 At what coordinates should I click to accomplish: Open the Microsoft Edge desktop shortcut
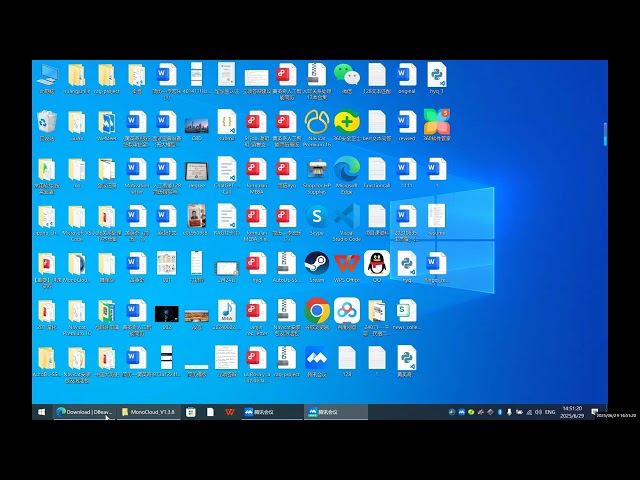tap(347, 168)
